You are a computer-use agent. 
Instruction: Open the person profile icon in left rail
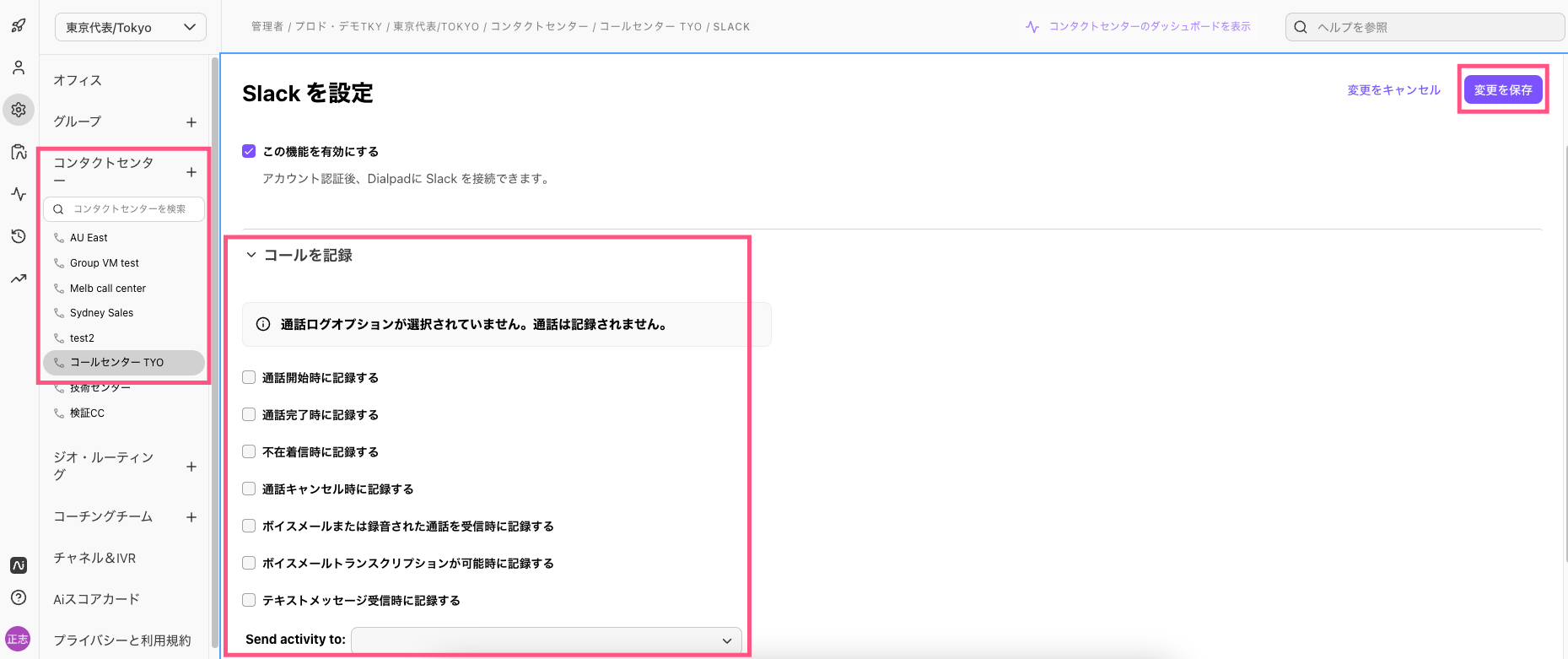click(19, 68)
